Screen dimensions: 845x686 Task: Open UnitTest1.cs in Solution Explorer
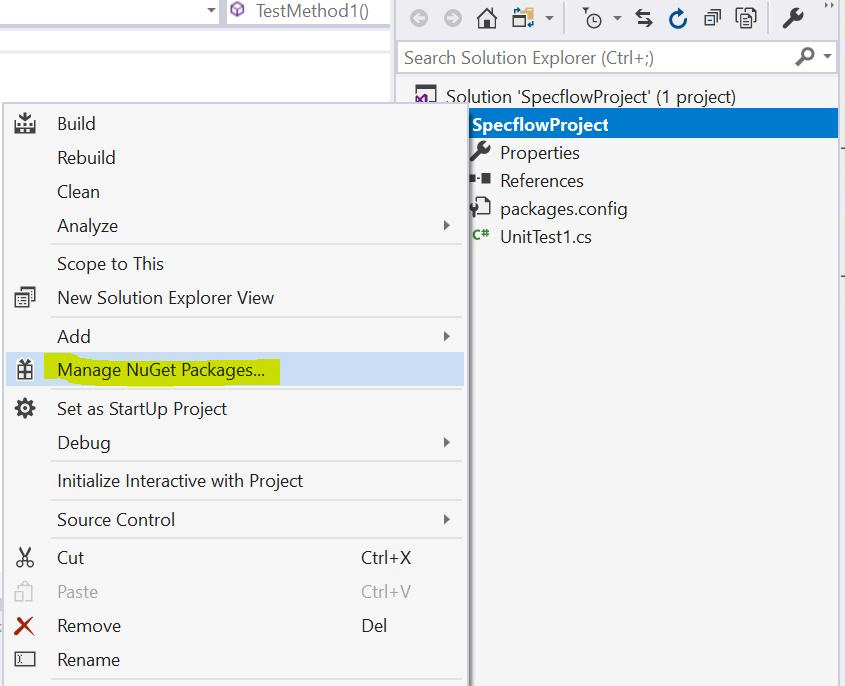pyautogui.click(x=545, y=237)
